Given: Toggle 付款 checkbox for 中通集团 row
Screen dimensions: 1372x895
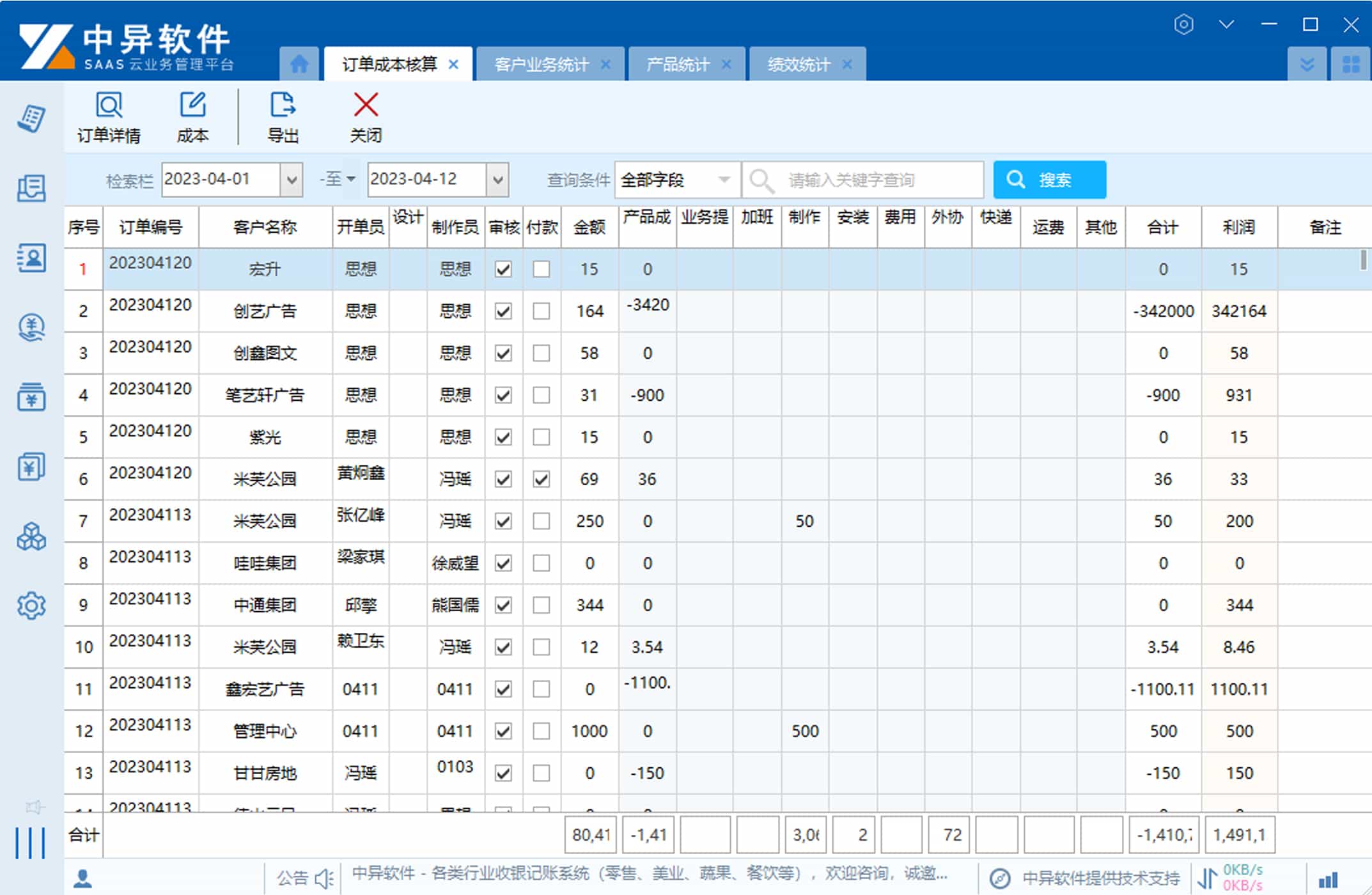Looking at the screenshot, I should (x=542, y=605).
